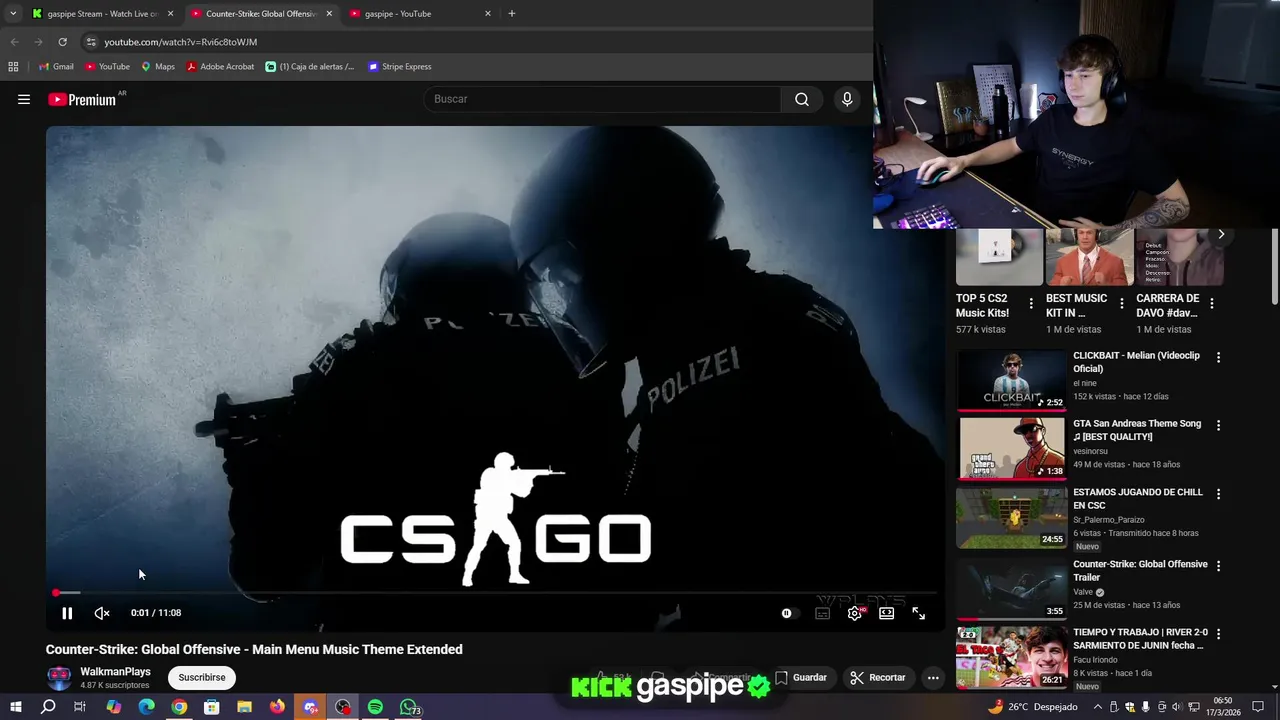Launch Microsoft Edge from the taskbar
This screenshot has width=1280, height=720.
(x=146, y=707)
